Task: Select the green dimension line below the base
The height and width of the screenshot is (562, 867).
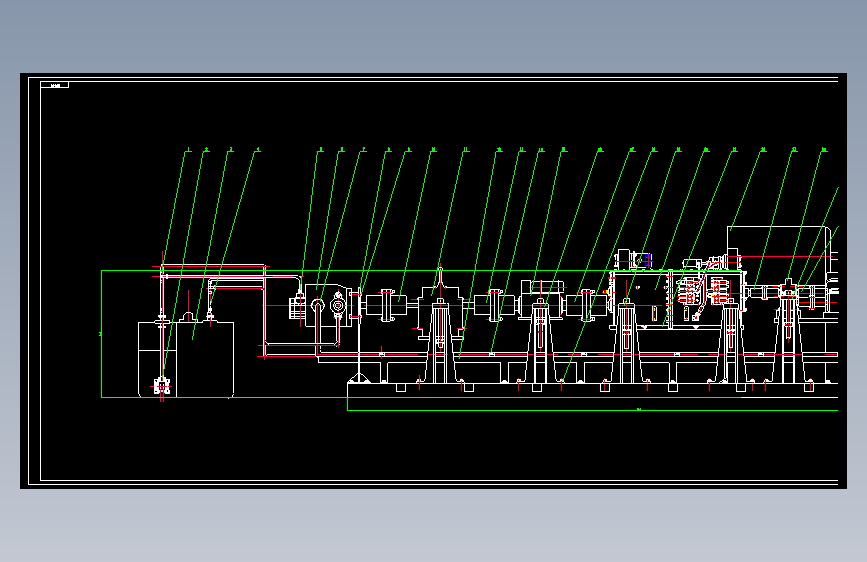Action: 592,410
